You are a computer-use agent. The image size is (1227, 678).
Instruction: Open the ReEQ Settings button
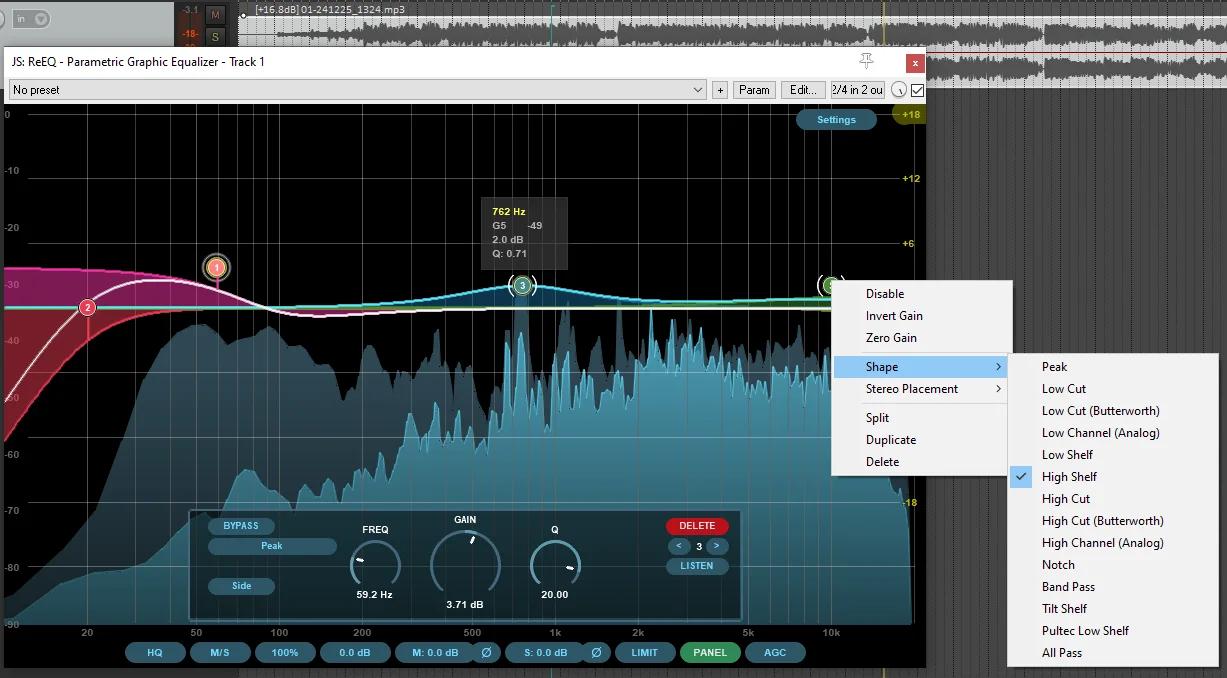pyautogui.click(x=836, y=120)
